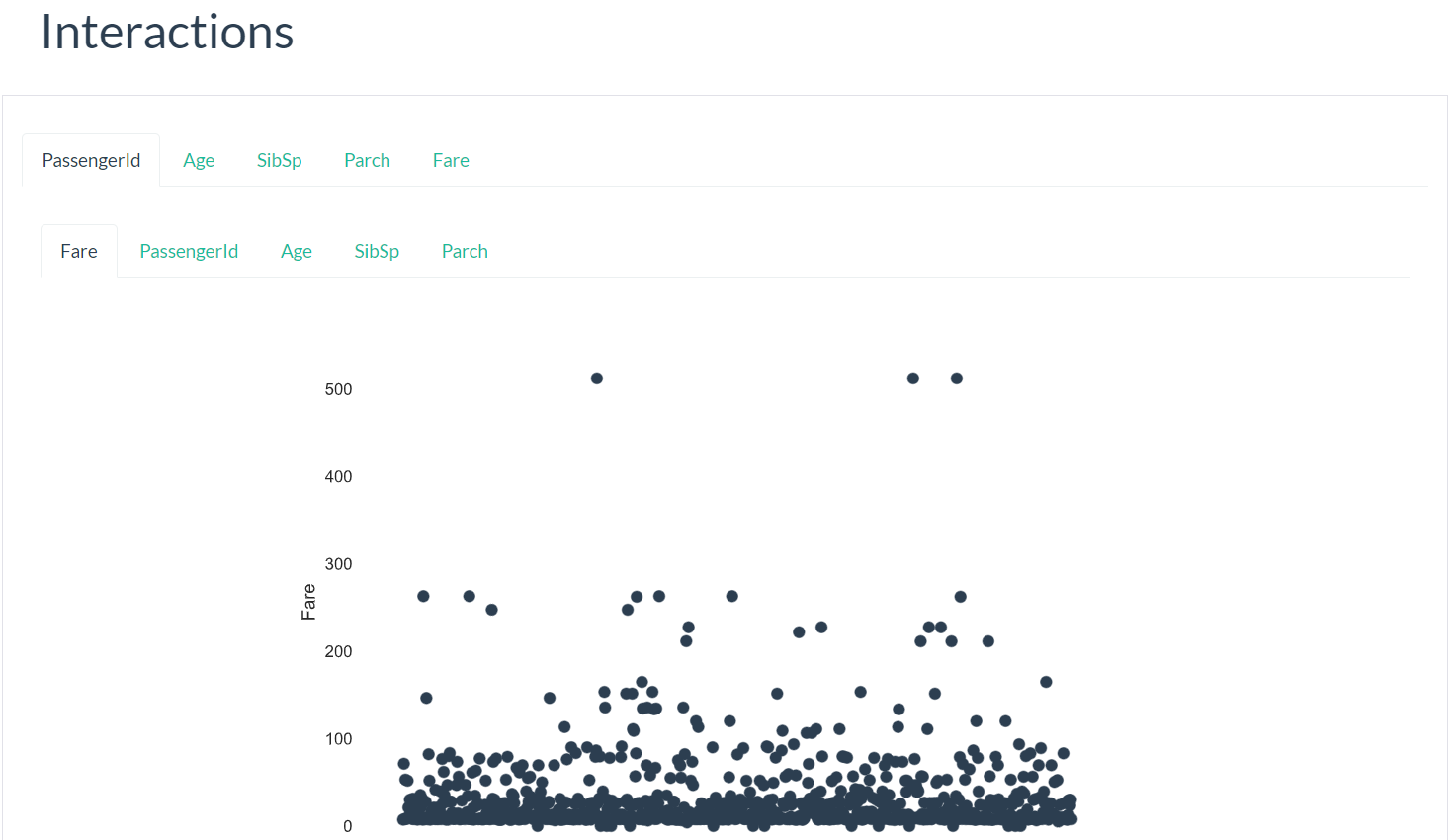Screen dimensions: 1456x840
Task: Click the 300 y-axis tick label
Action: tap(338, 564)
